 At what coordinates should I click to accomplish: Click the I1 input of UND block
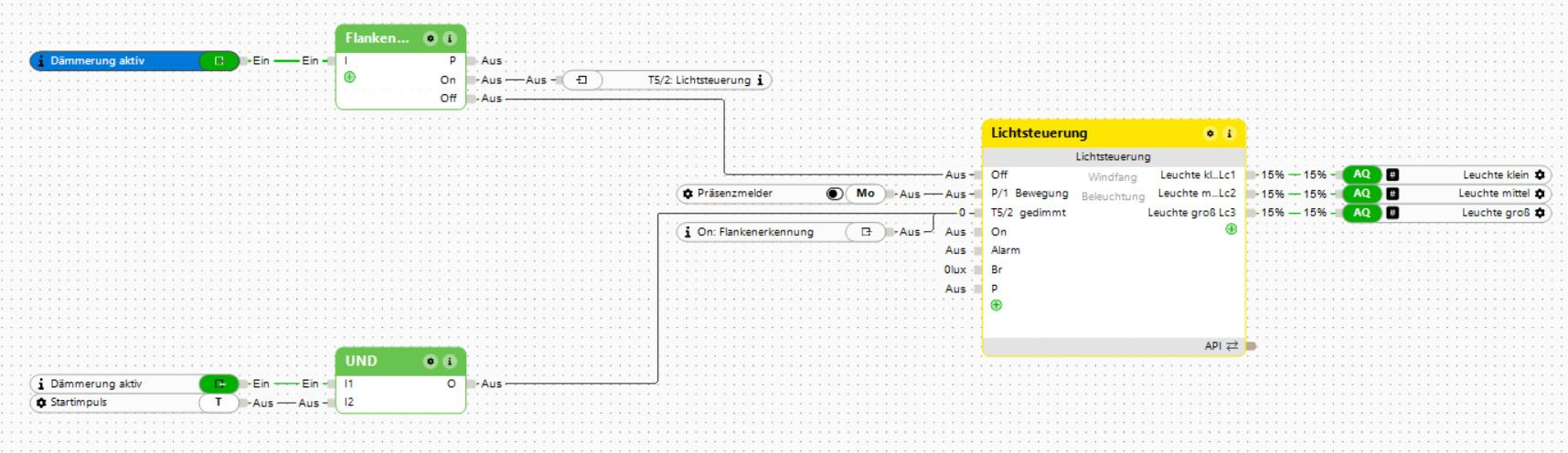point(348,385)
